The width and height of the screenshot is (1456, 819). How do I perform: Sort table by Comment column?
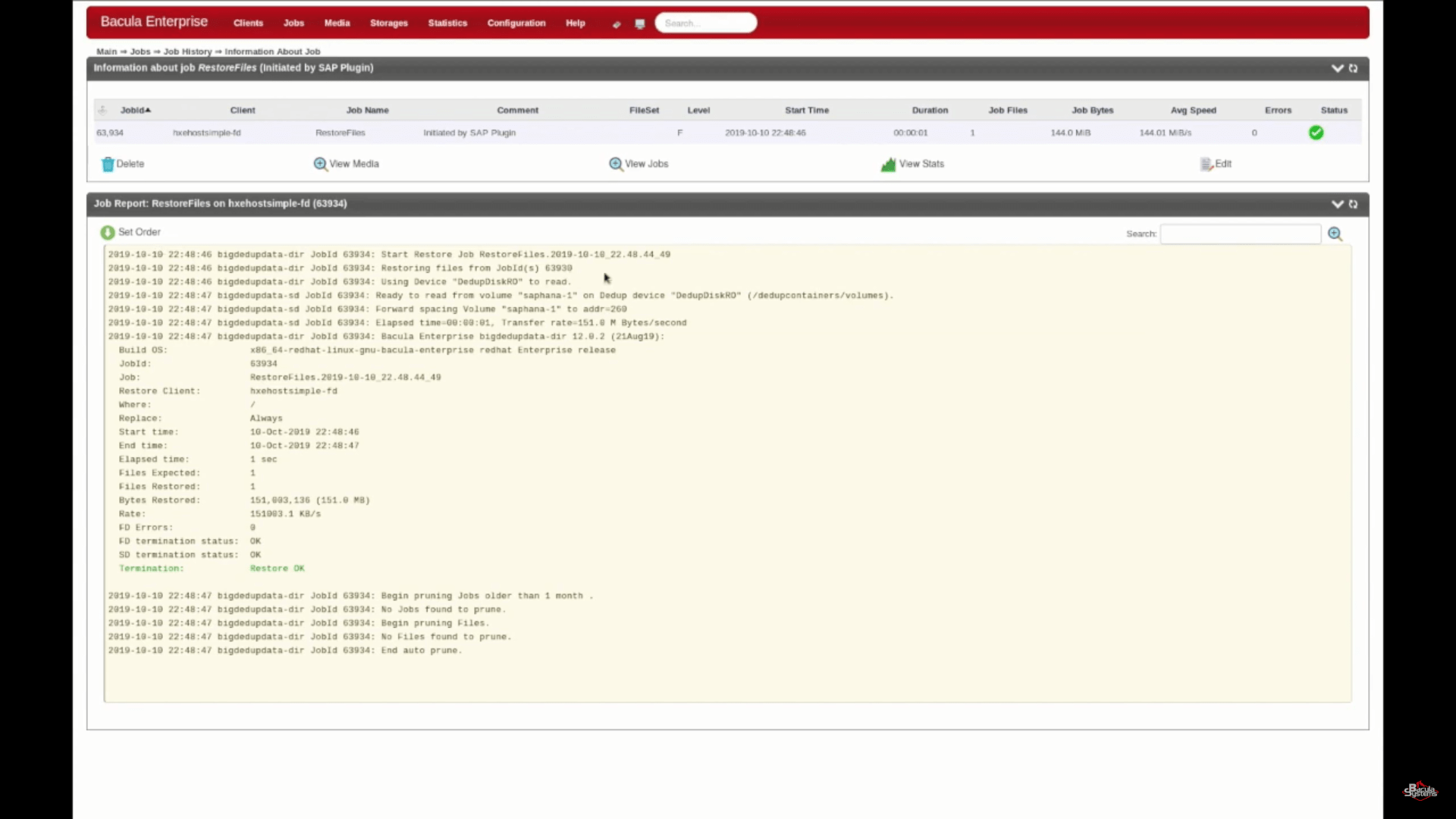517,110
